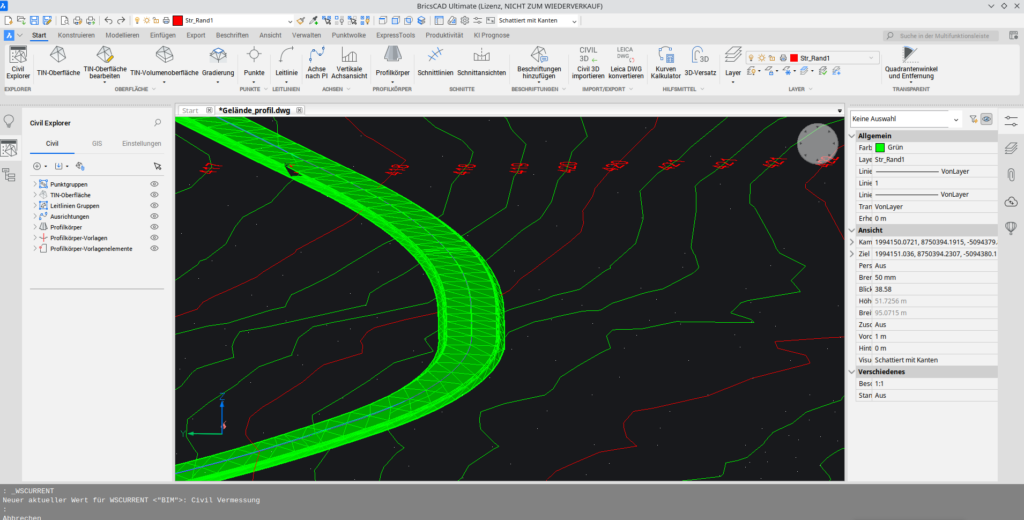Screen dimensions: 1024x520
Task: Click the Multifunktionsleiste search field
Action: point(950,35)
